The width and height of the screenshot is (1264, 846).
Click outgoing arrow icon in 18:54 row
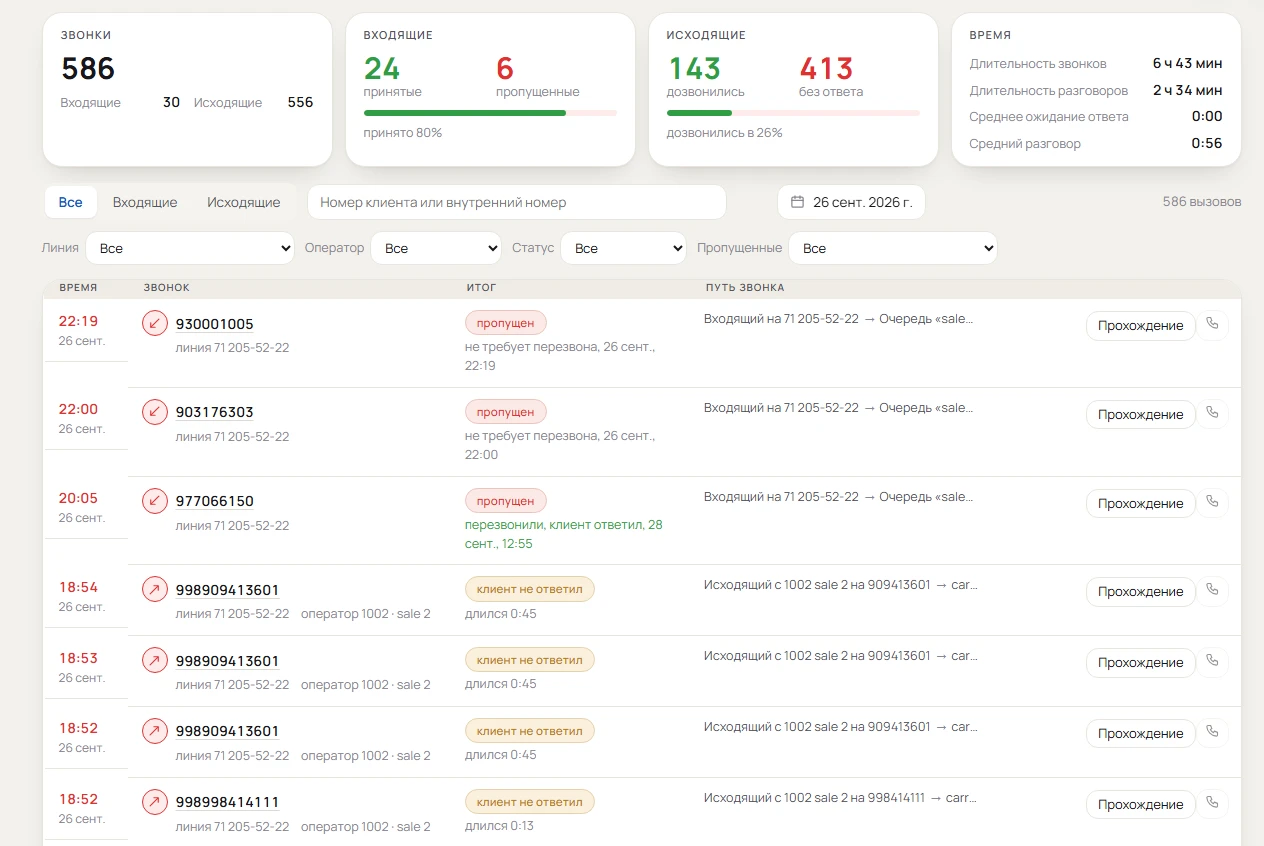[155, 589]
